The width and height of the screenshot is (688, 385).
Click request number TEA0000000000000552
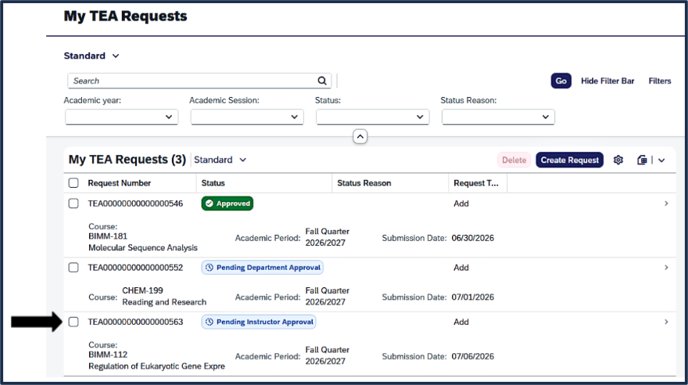click(136, 267)
